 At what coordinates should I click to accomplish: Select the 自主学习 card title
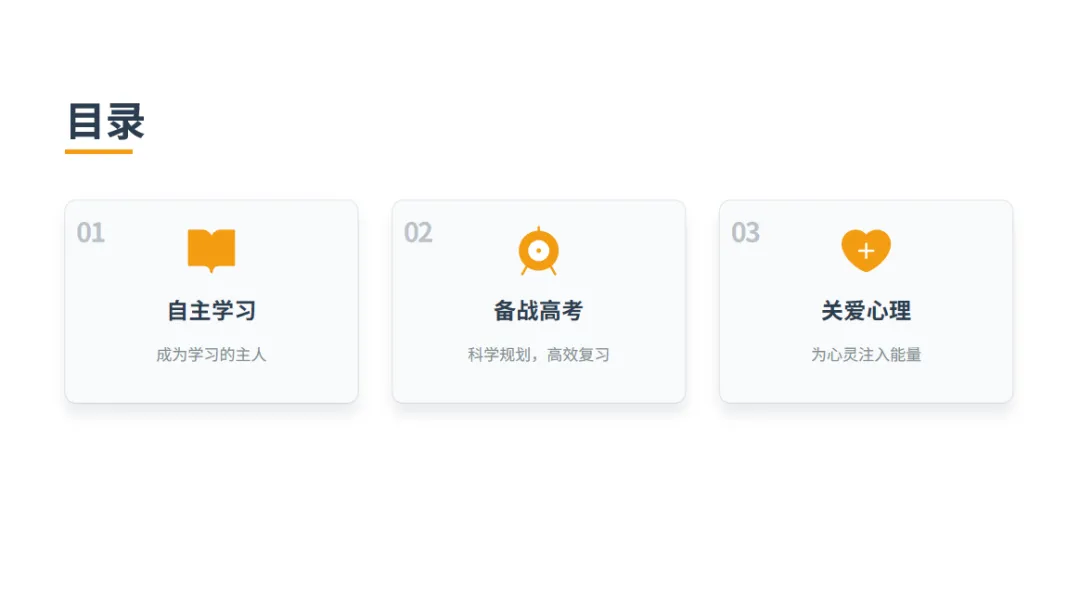[x=211, y=311]
